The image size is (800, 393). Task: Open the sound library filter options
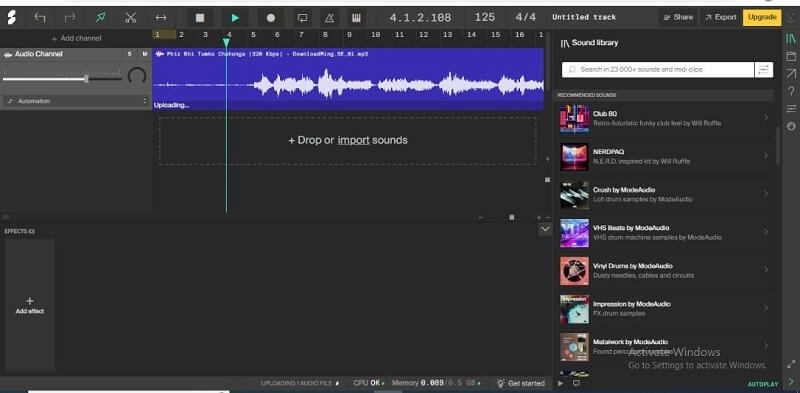point(764,69)
